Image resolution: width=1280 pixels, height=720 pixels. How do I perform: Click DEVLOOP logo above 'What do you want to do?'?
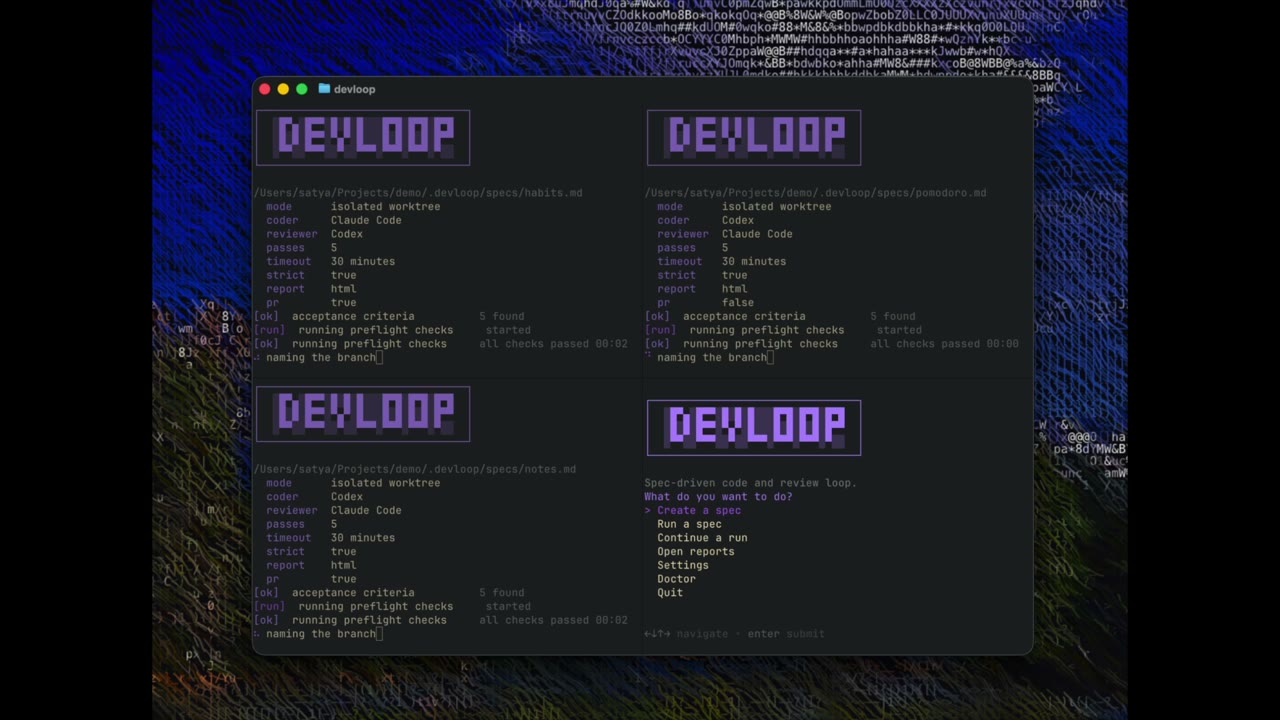[x=754, y=427]
